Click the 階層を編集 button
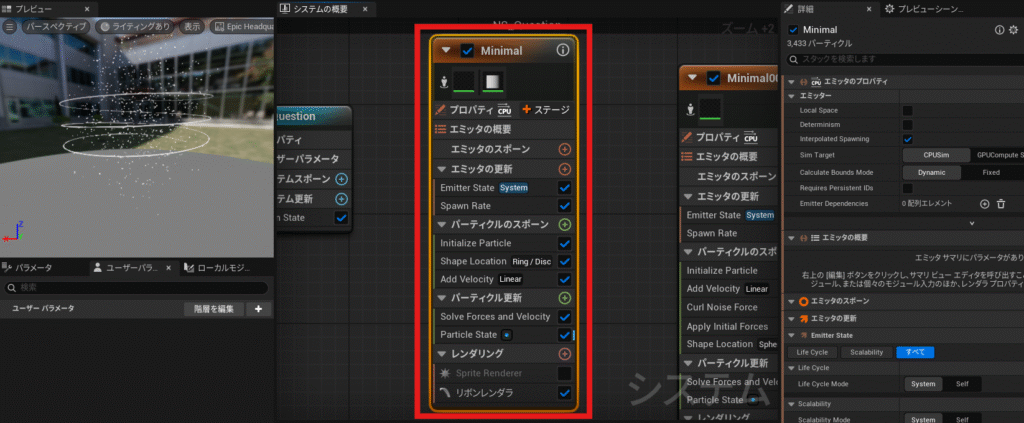 tap(214, 309)
